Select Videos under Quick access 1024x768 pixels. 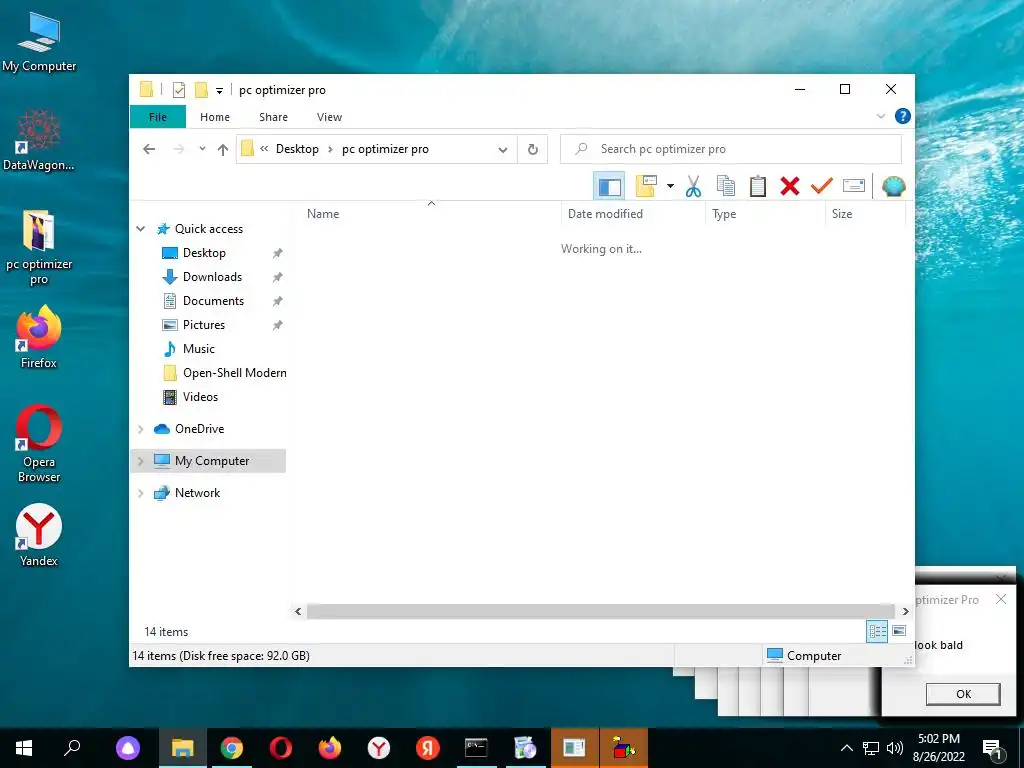click(x=200, y=397)
